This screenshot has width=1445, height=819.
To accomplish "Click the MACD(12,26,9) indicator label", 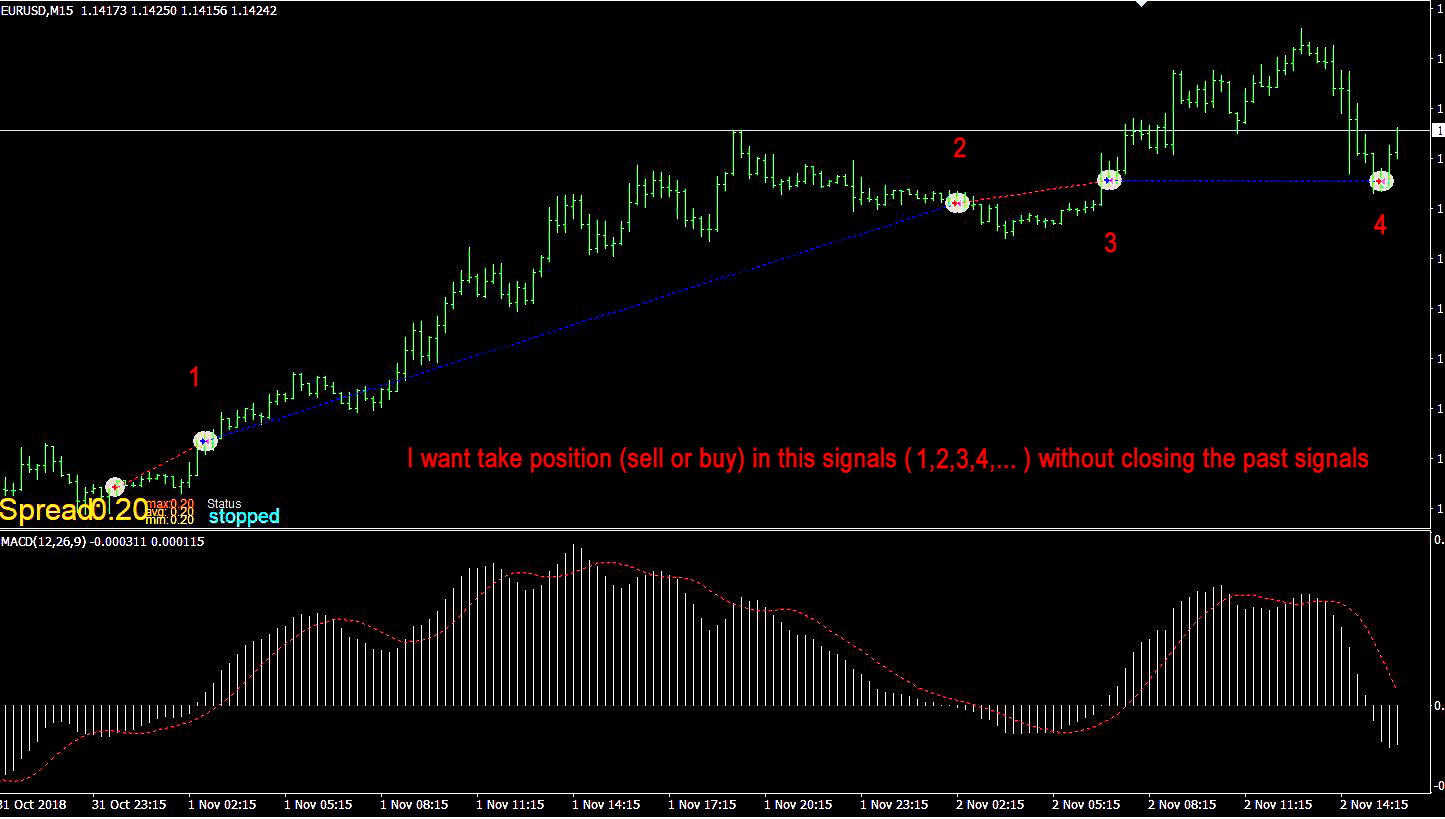I will point(44,542).
